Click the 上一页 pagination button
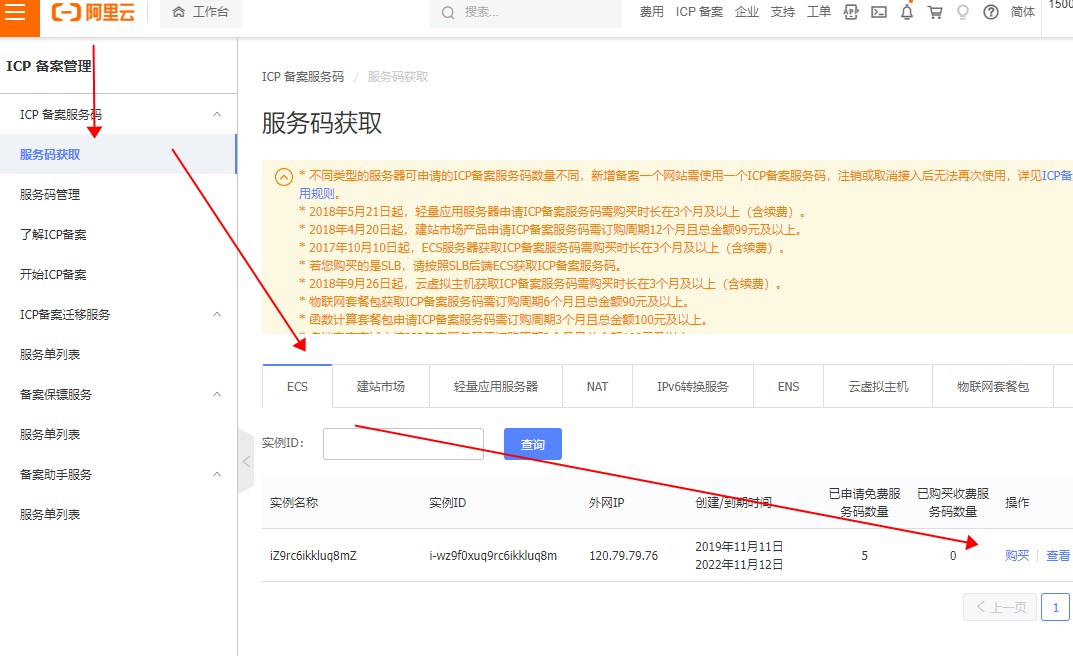Image resolution: width=1073 pixels, height=656 pixels. point(1000,607)
